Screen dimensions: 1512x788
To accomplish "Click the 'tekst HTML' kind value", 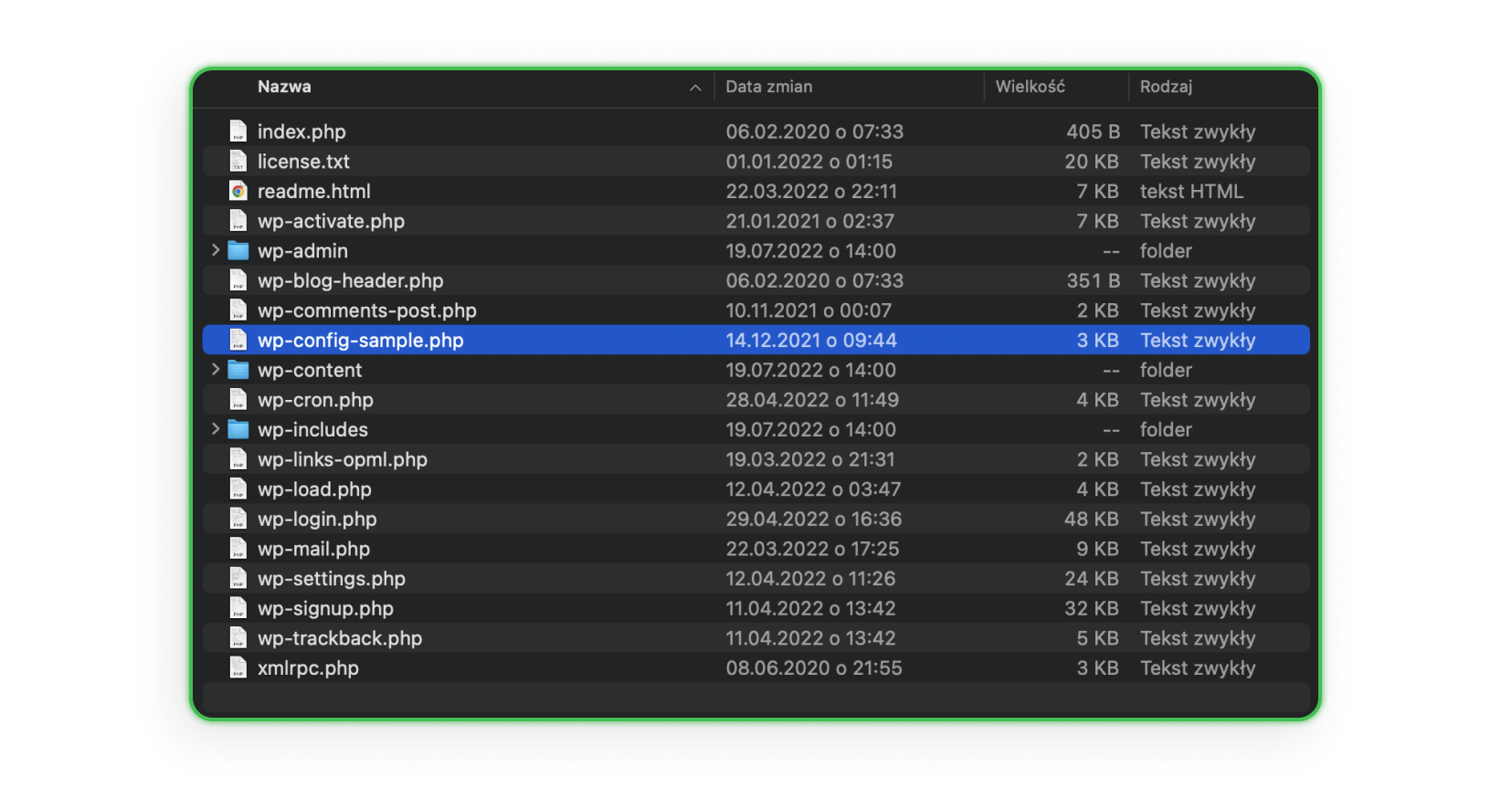I will pos(1191,191).
